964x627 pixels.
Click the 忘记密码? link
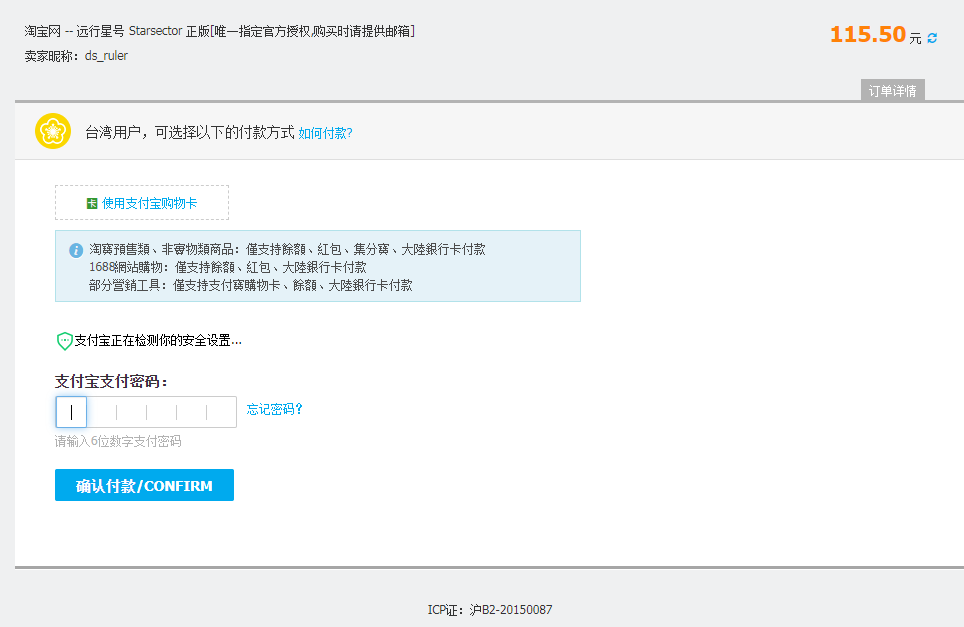pyautogui.click(x=274, y=409)
